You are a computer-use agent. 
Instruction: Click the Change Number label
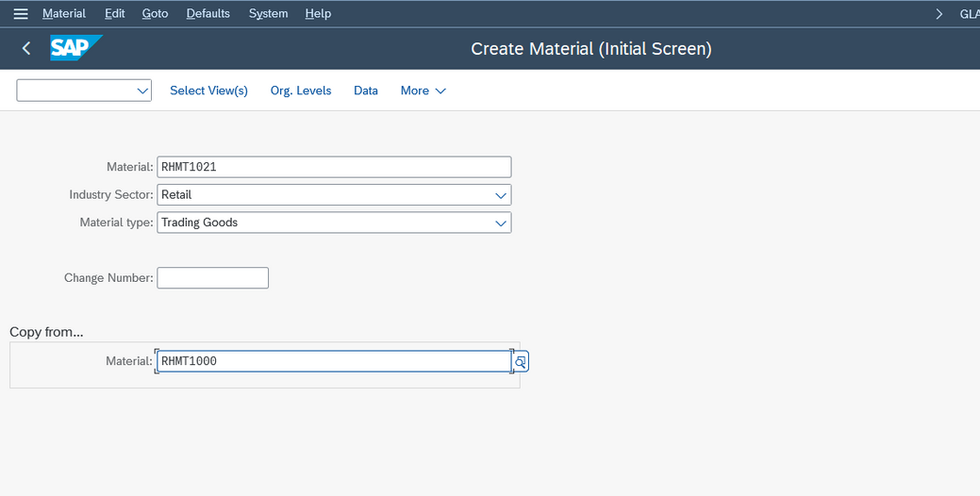[x=109, y=278]
